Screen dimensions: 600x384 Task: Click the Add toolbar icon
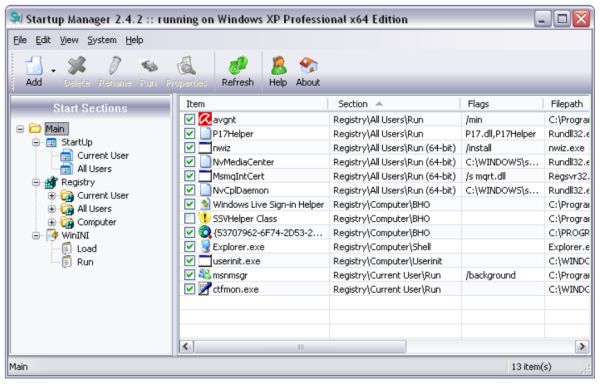pos(34,66)
